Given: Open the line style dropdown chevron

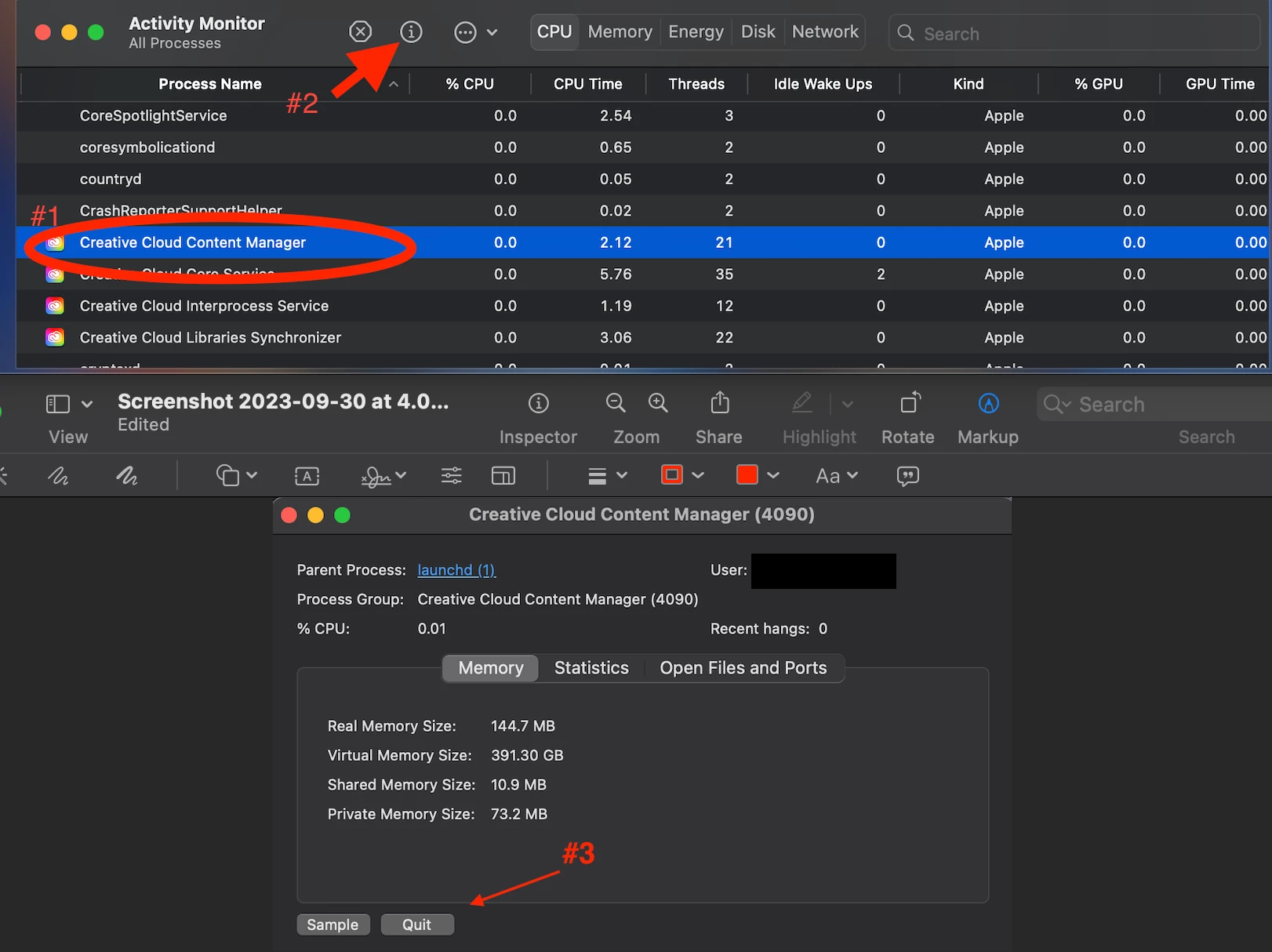Looking at the screenshot, I should (x=622, y=475).
